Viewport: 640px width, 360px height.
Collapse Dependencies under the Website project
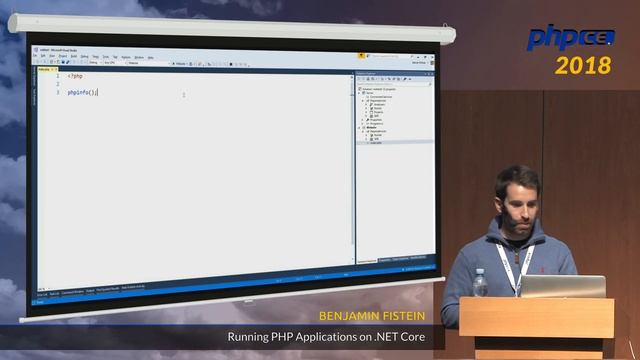coord(363,131)
